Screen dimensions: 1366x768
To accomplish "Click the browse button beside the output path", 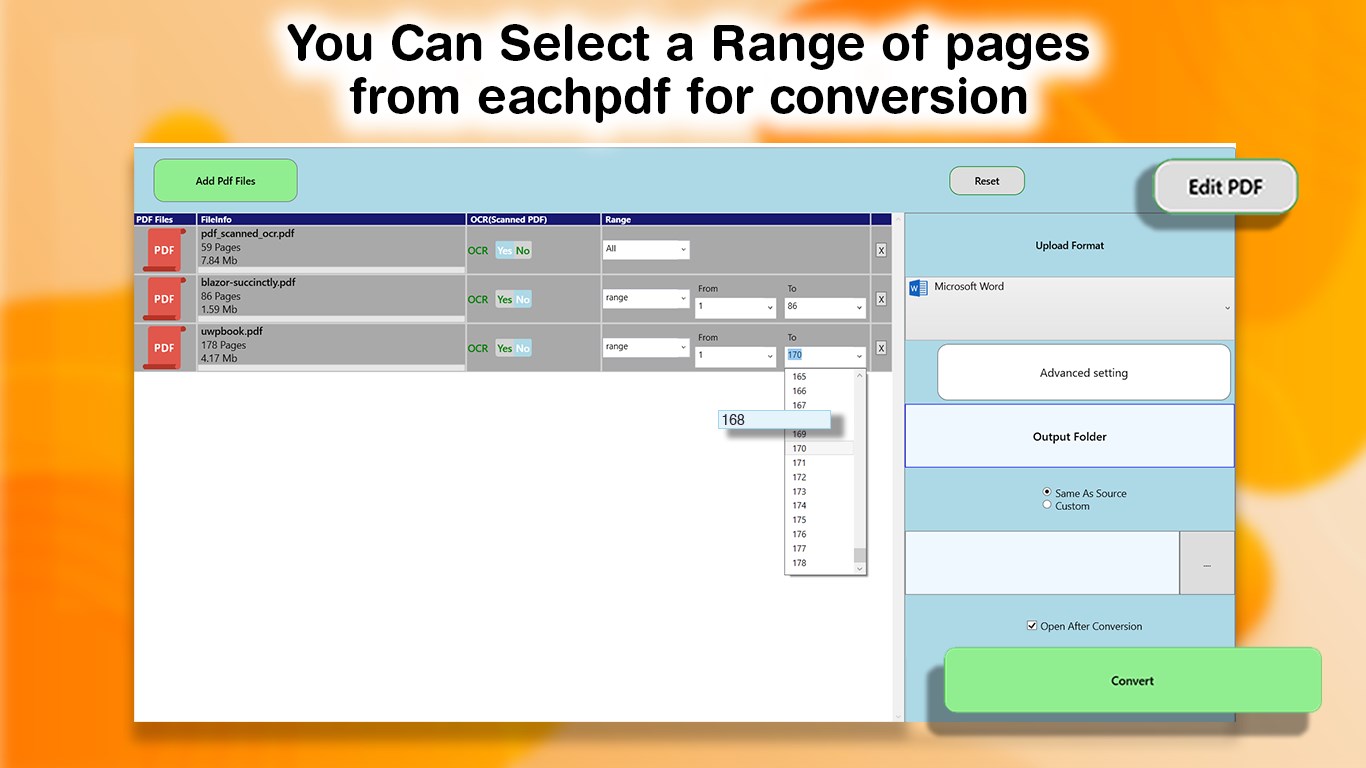I will point(1207,563).
